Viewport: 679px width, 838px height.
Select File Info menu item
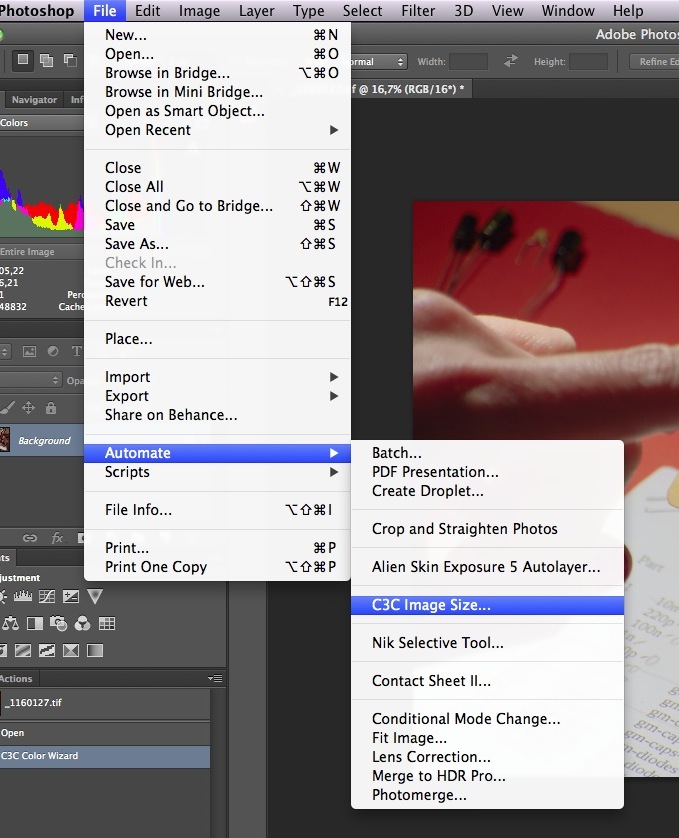(218, 510)
